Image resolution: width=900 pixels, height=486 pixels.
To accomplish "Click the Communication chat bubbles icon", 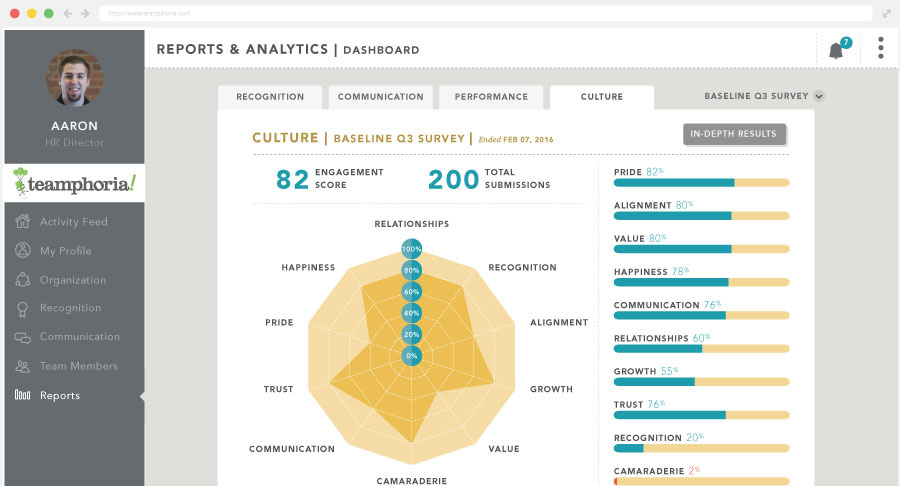I will tap(22, 337).
